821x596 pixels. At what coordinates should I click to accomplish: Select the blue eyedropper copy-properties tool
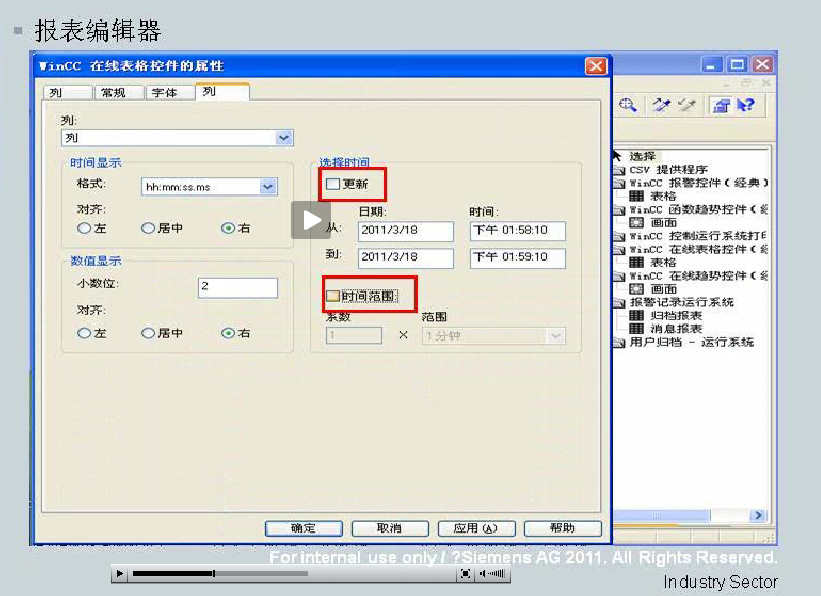click(x=661, y=105)
